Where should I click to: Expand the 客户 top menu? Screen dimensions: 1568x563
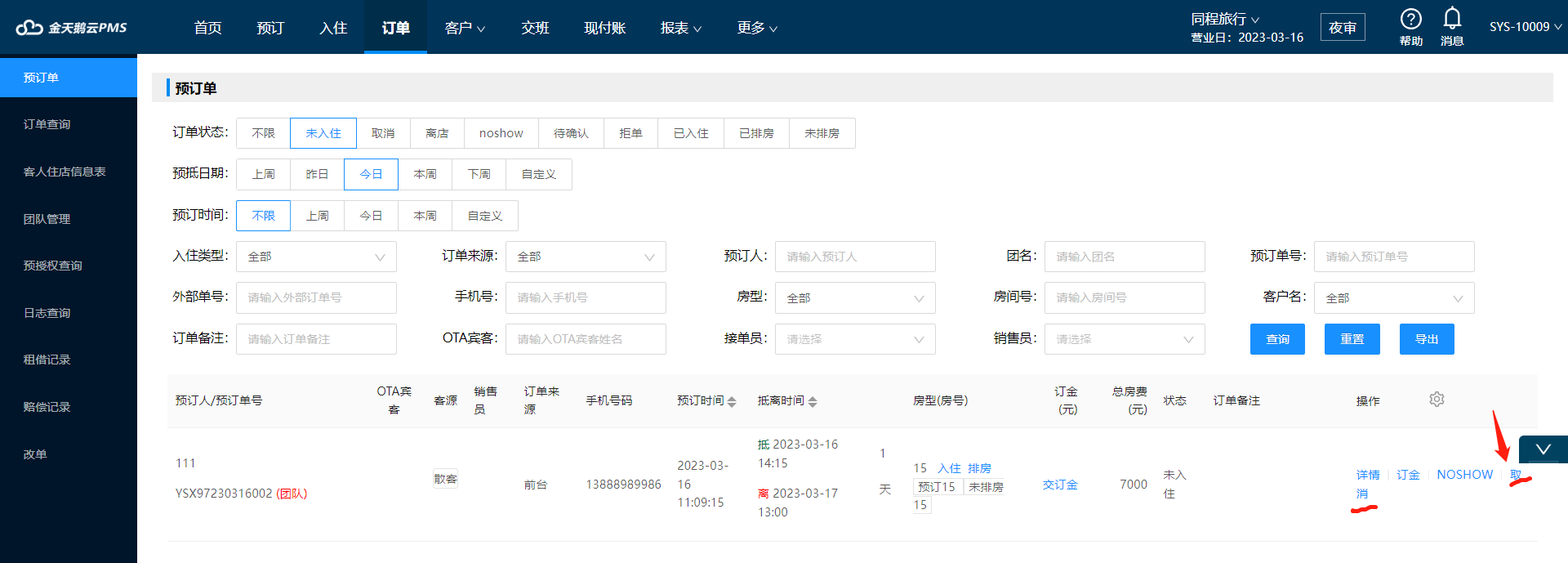[x=465, y=28]
